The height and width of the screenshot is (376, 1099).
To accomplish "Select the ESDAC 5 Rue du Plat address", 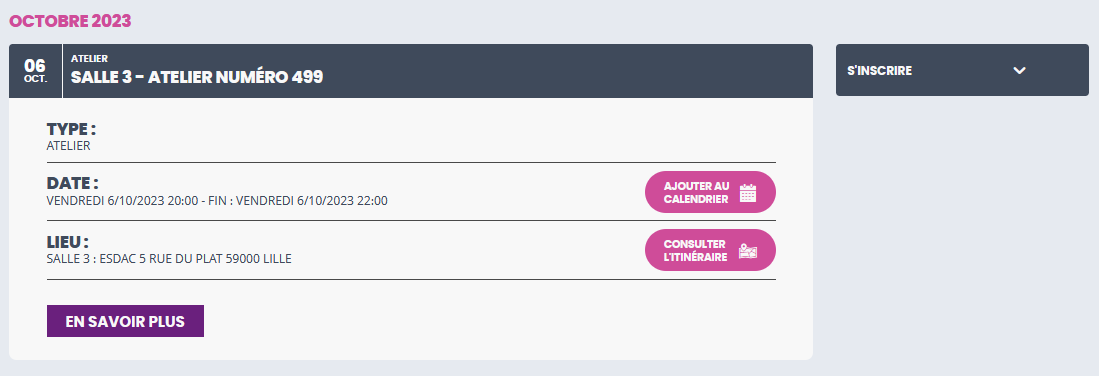I will pyautogui.click(x=161, y=259).
